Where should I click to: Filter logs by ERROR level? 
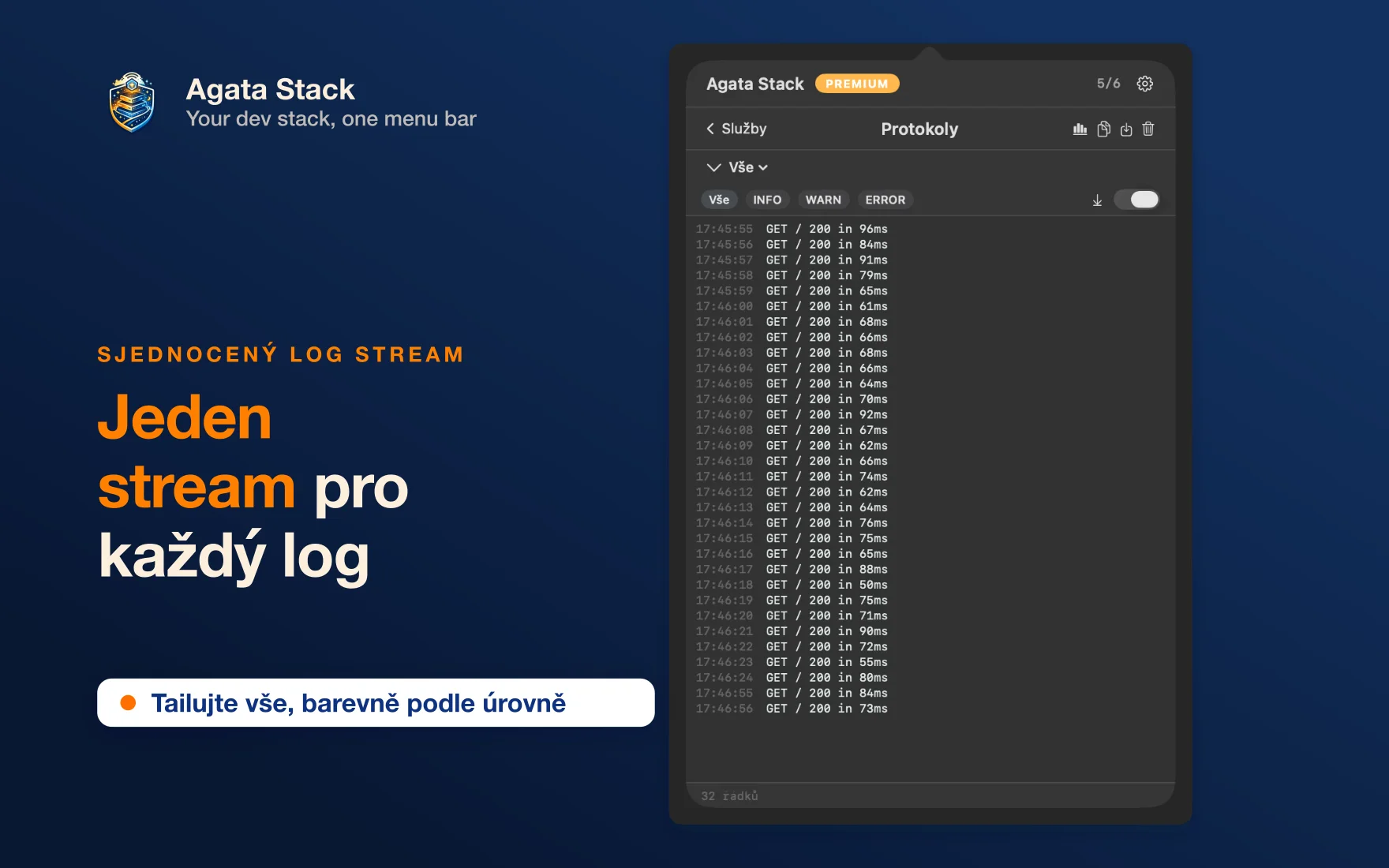point(885,200)
